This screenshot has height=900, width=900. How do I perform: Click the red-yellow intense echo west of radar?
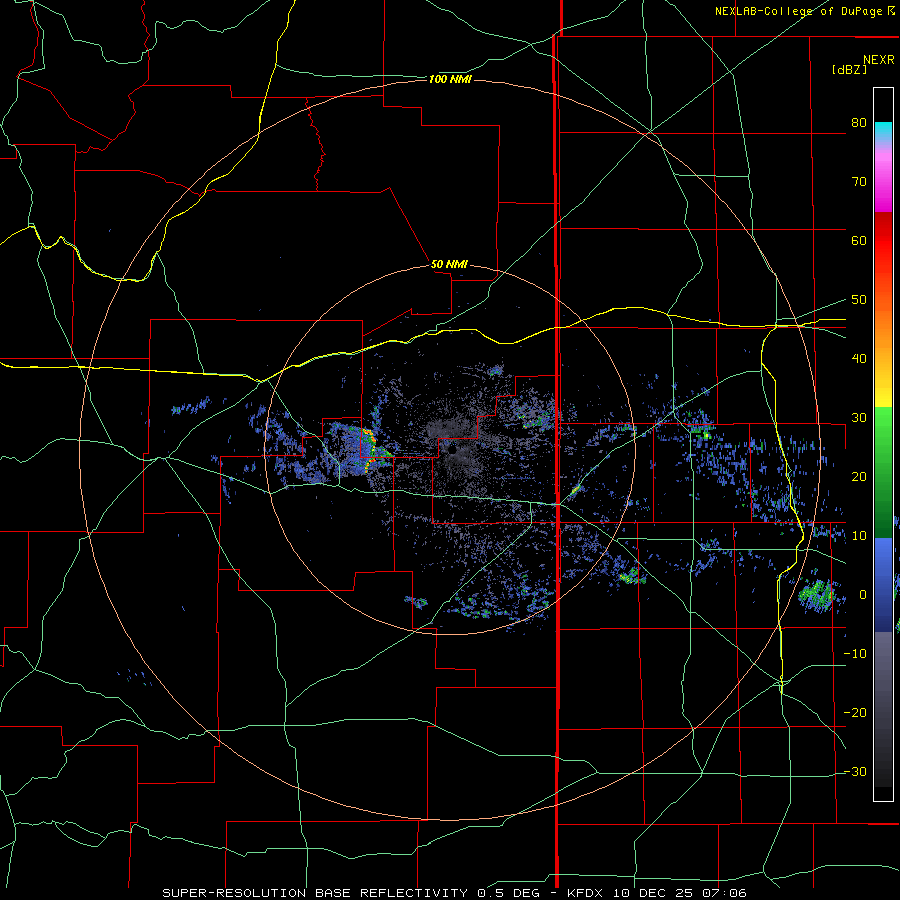pos(371,449)
